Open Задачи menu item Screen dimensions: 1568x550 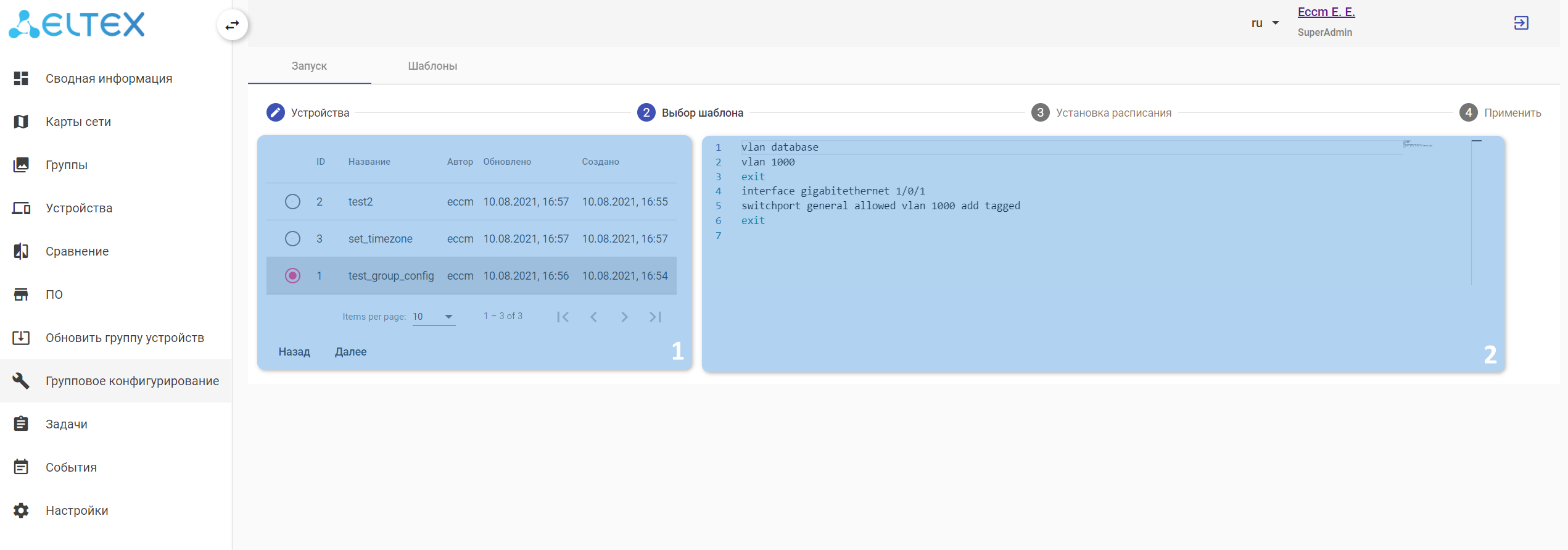pos(116,424)
